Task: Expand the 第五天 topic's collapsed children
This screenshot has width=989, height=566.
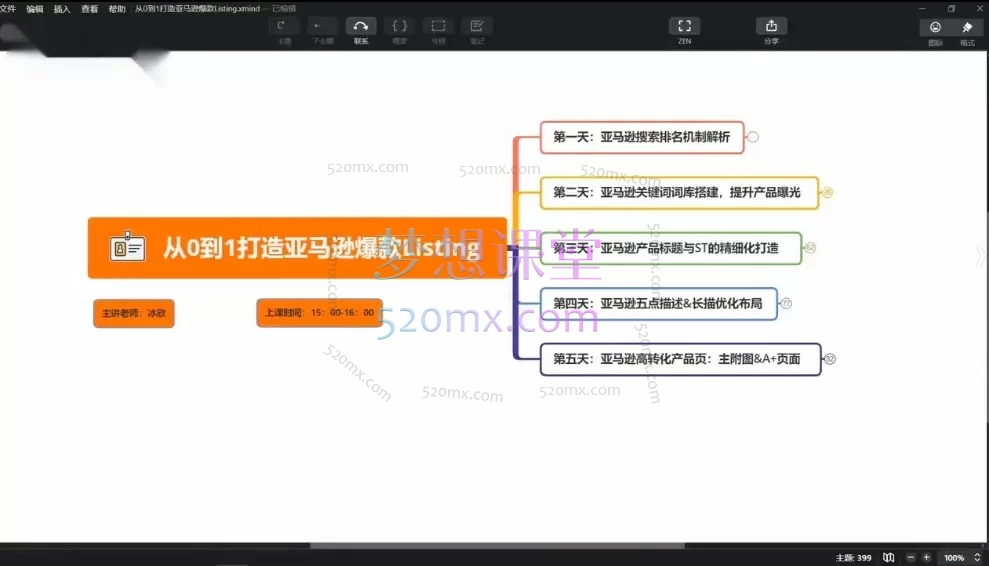Action: [830, 359]
